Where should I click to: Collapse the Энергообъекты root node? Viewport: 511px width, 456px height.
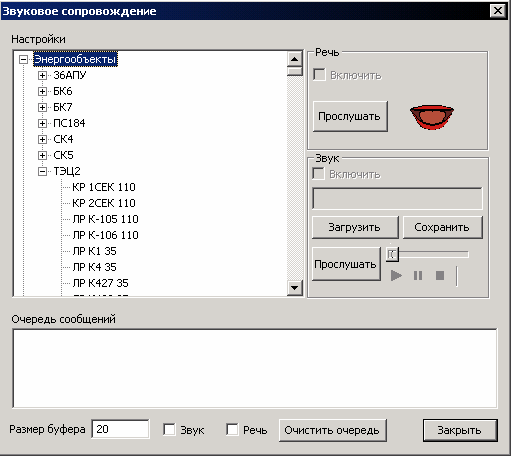tap(23, 60)
